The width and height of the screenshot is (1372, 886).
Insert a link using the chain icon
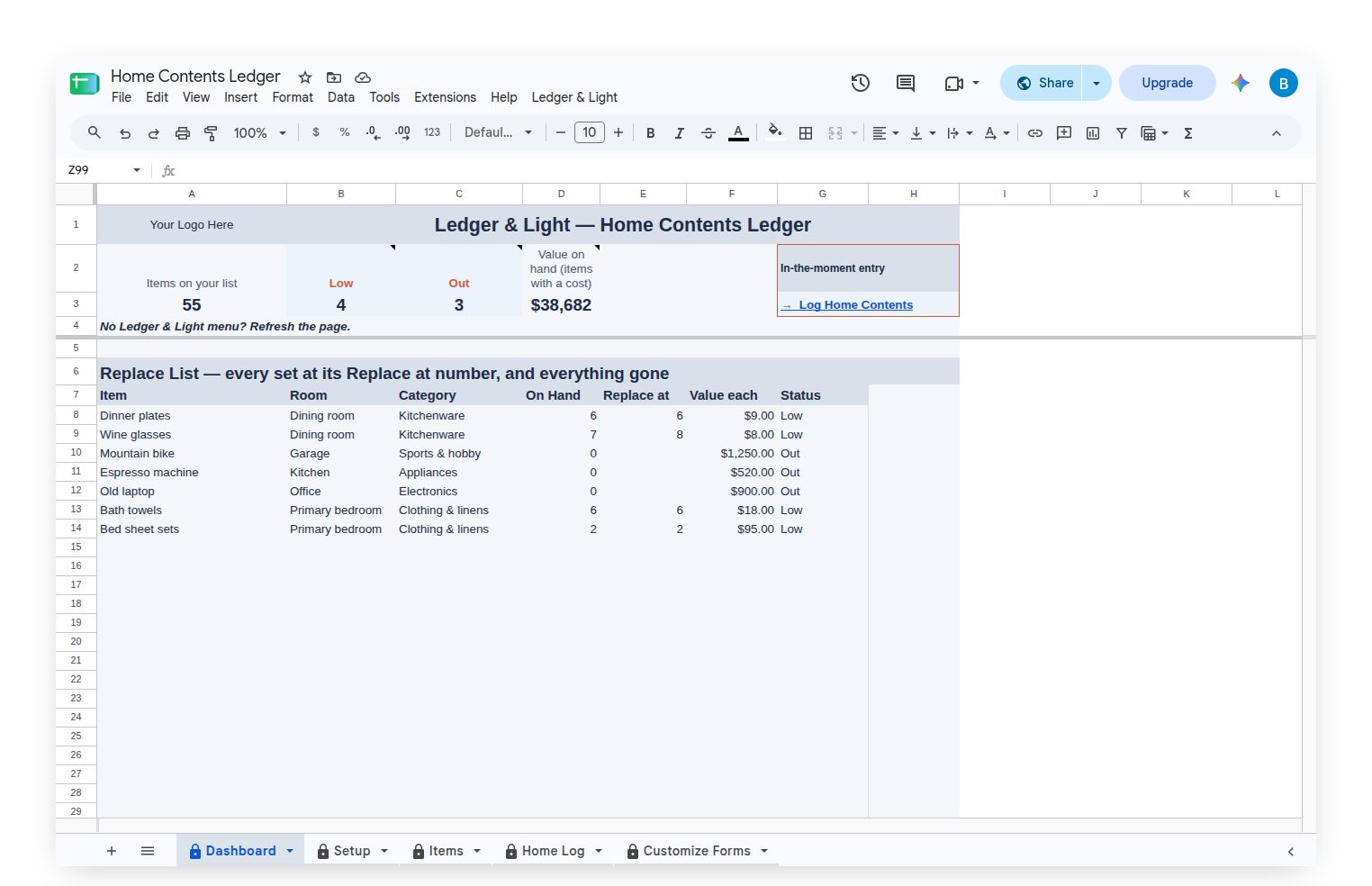(1035, 133)
